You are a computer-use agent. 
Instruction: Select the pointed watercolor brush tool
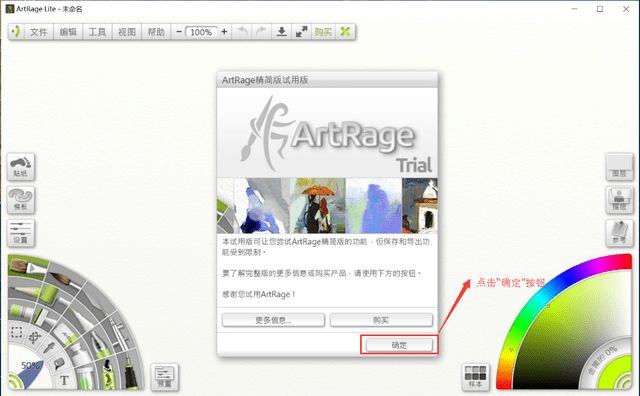(65, 280)
